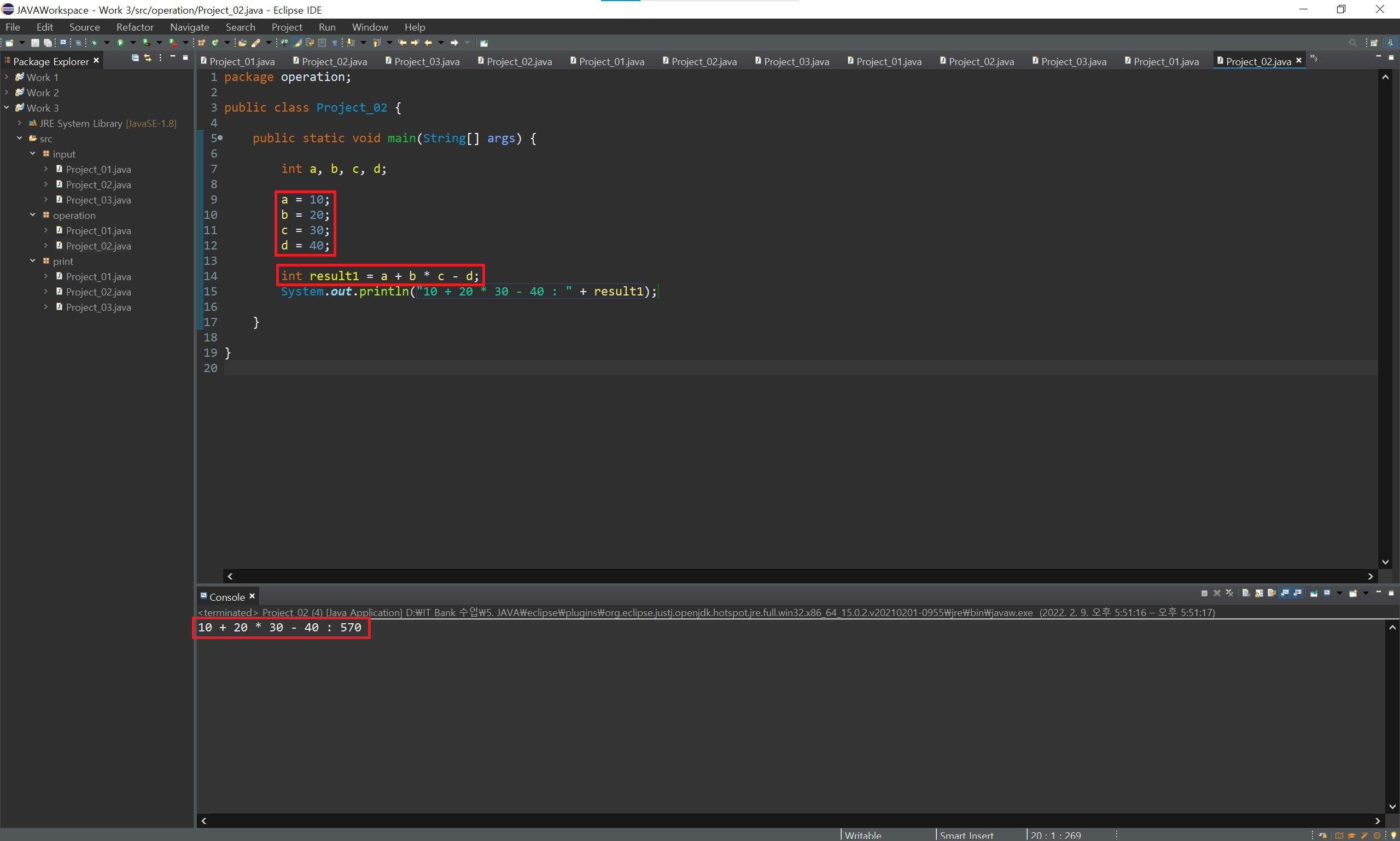Click Clear Console icon in console toolbar
1400x841 pixels.
coord(1245,593)
